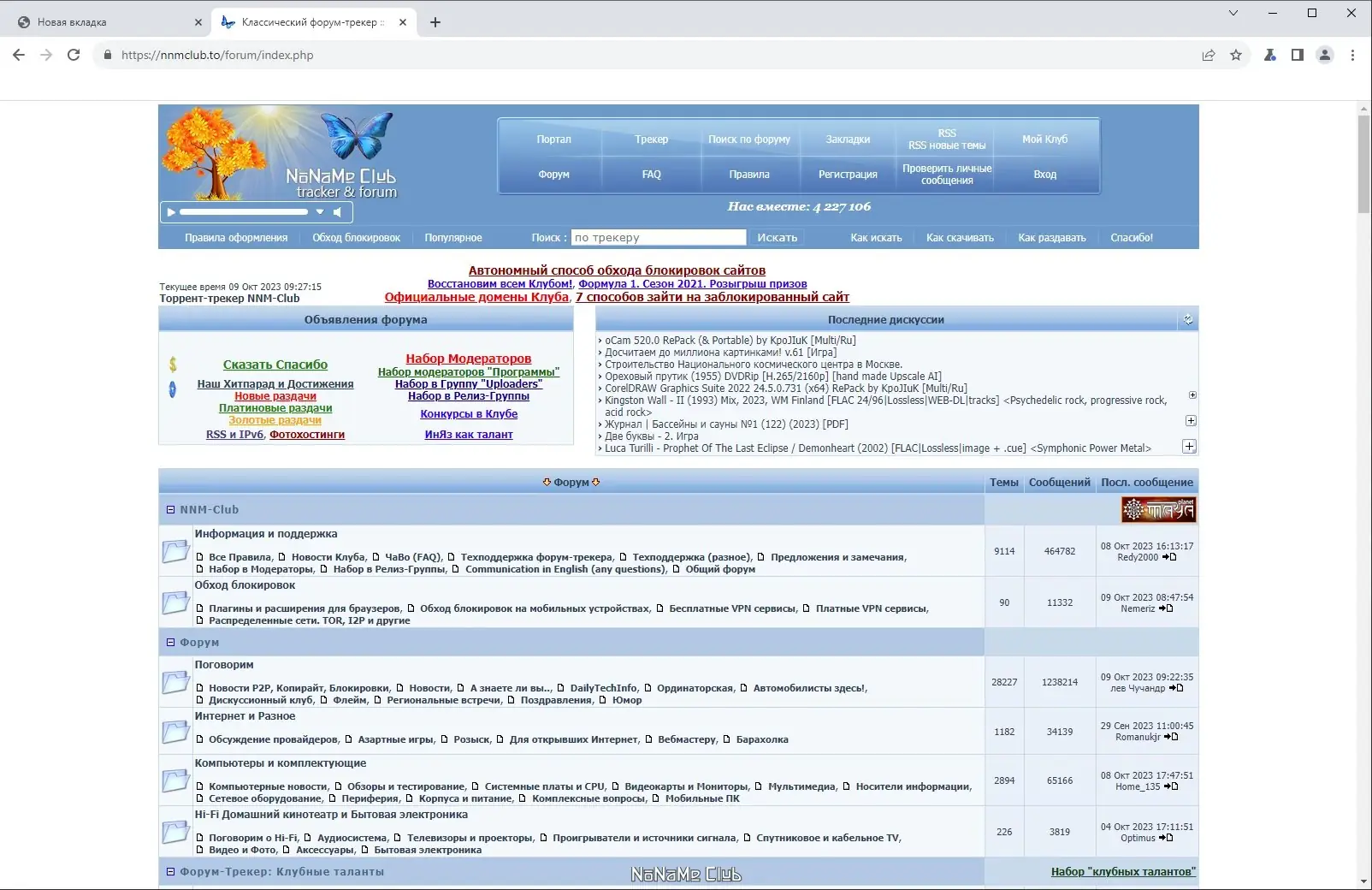Collapse the NNM-Club category
The width and height of the screenshot is (1372, 890).
click(x=170, y=509)
